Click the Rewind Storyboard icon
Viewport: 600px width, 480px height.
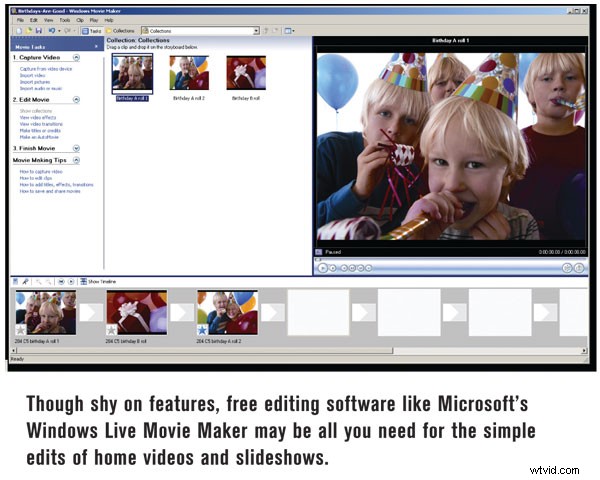click(61, 282)
